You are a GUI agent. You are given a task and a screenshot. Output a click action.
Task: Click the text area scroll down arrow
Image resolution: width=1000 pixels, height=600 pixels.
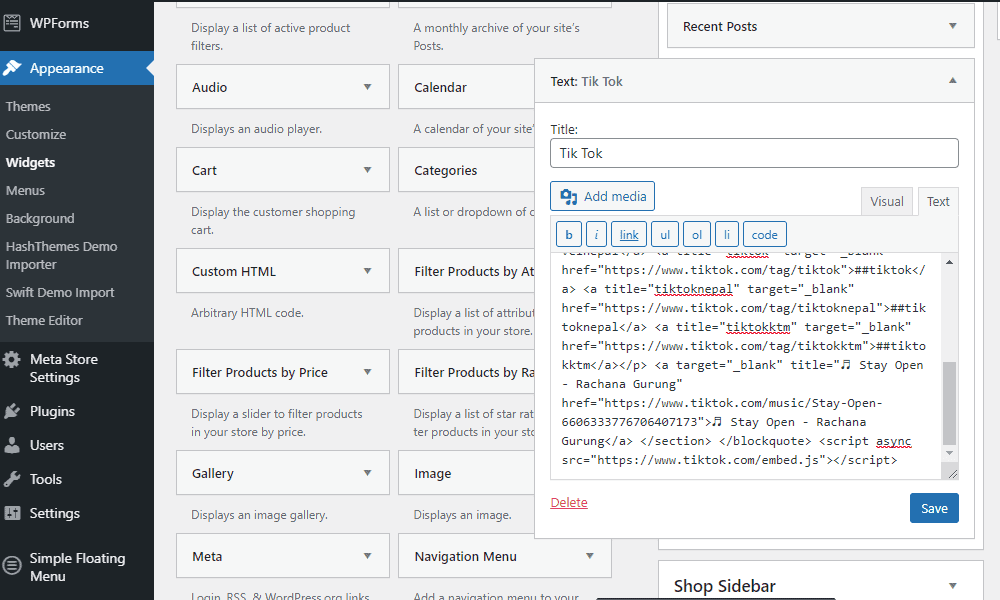[x=949, y=453]
